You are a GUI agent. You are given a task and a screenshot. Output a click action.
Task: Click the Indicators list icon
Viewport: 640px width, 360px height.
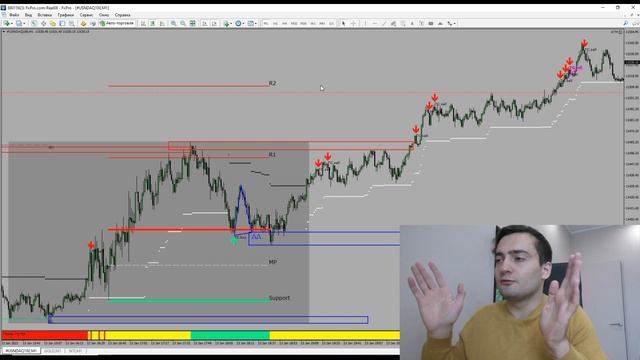226,24
